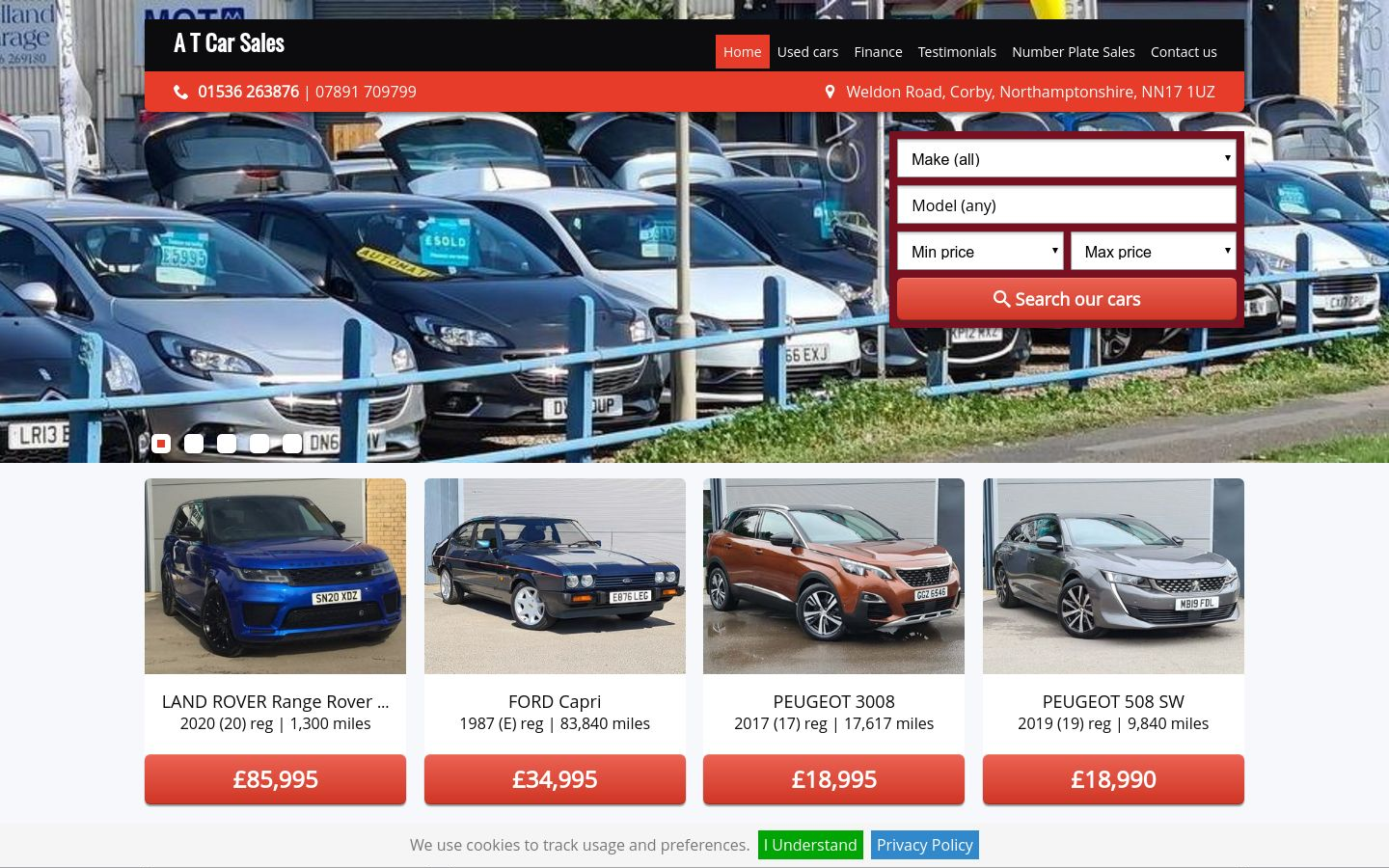This screenshot has height=868, width=1389.
Task: Open the Min price dropdown
Action: pyautogui.click(x=980, y=252)
